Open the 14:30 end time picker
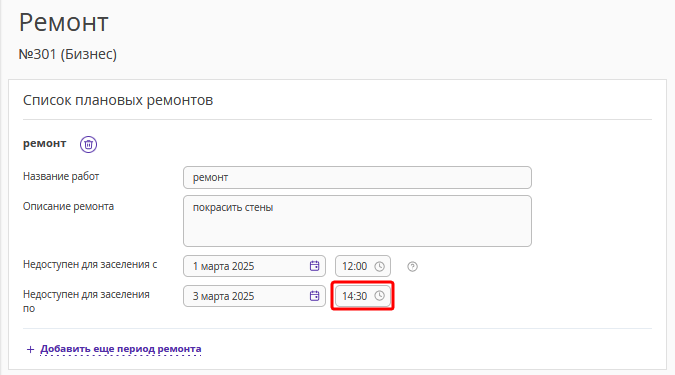 point(363,296)
